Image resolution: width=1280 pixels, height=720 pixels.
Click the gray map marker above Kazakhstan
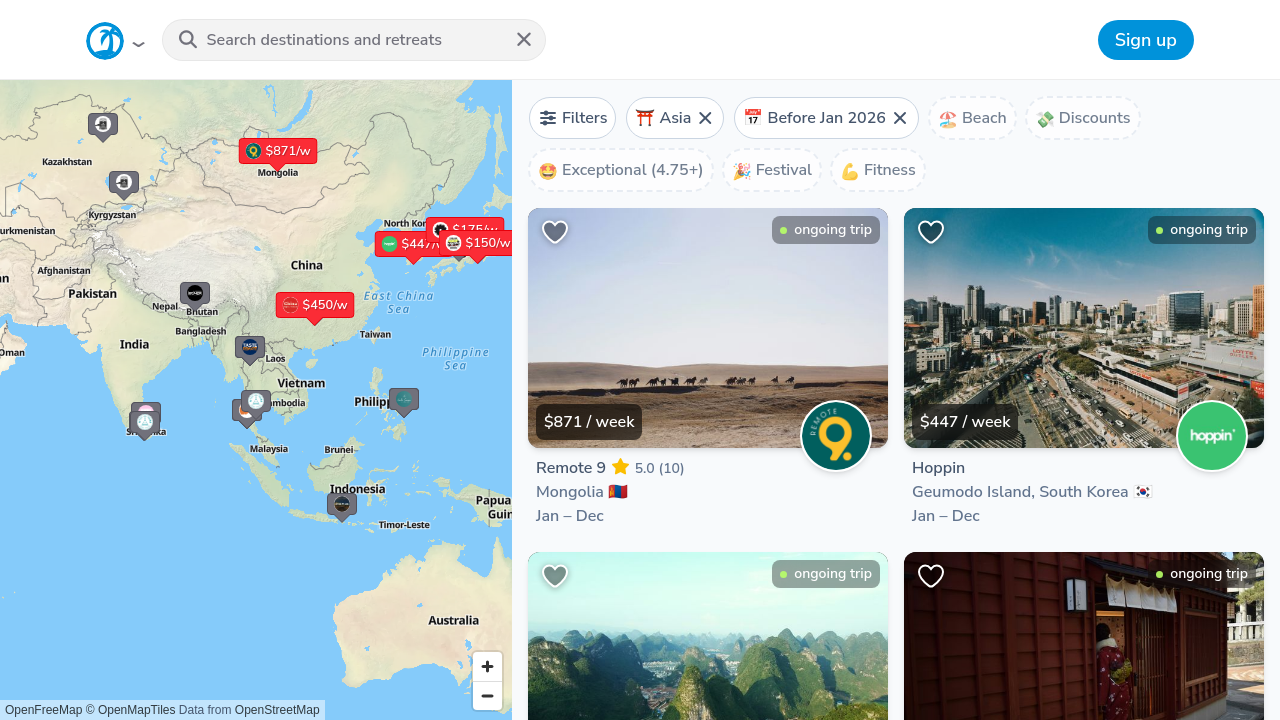coord(103,126)
